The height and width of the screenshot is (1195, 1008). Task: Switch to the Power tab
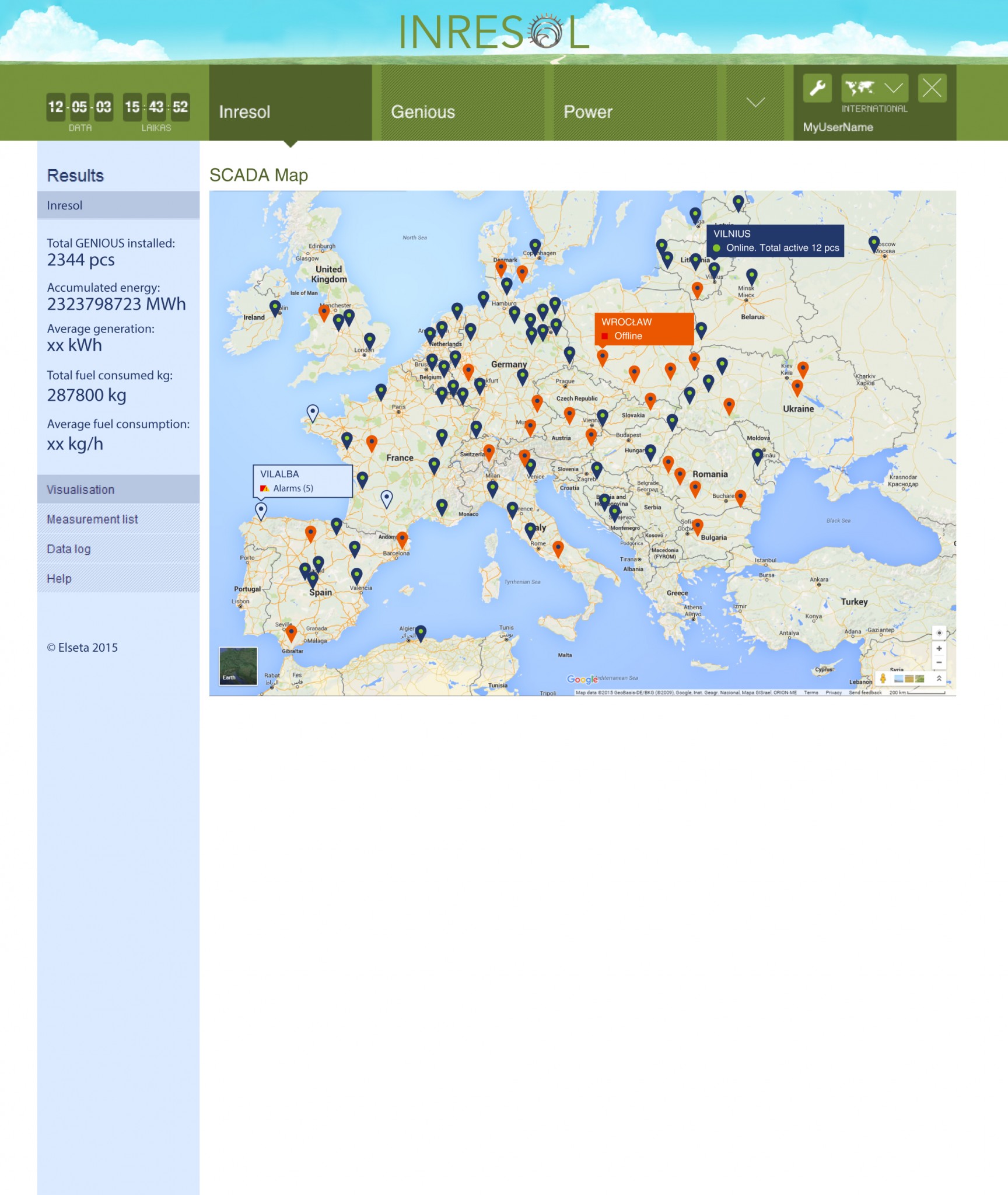(x=587, y=111)
